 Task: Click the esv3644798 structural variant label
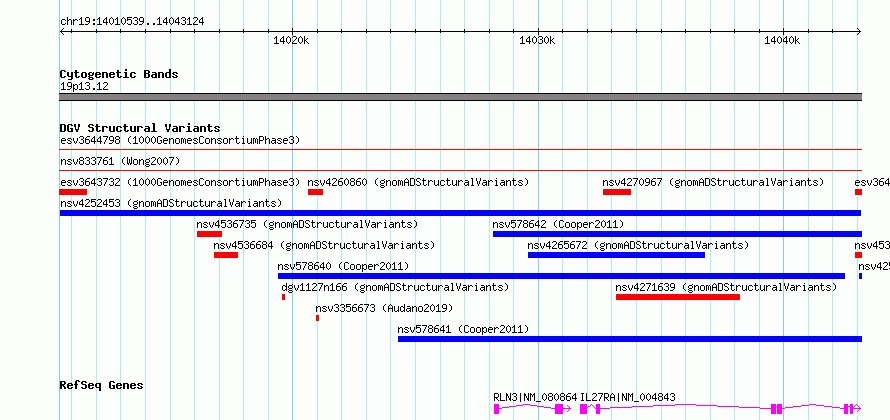point(180,140)
